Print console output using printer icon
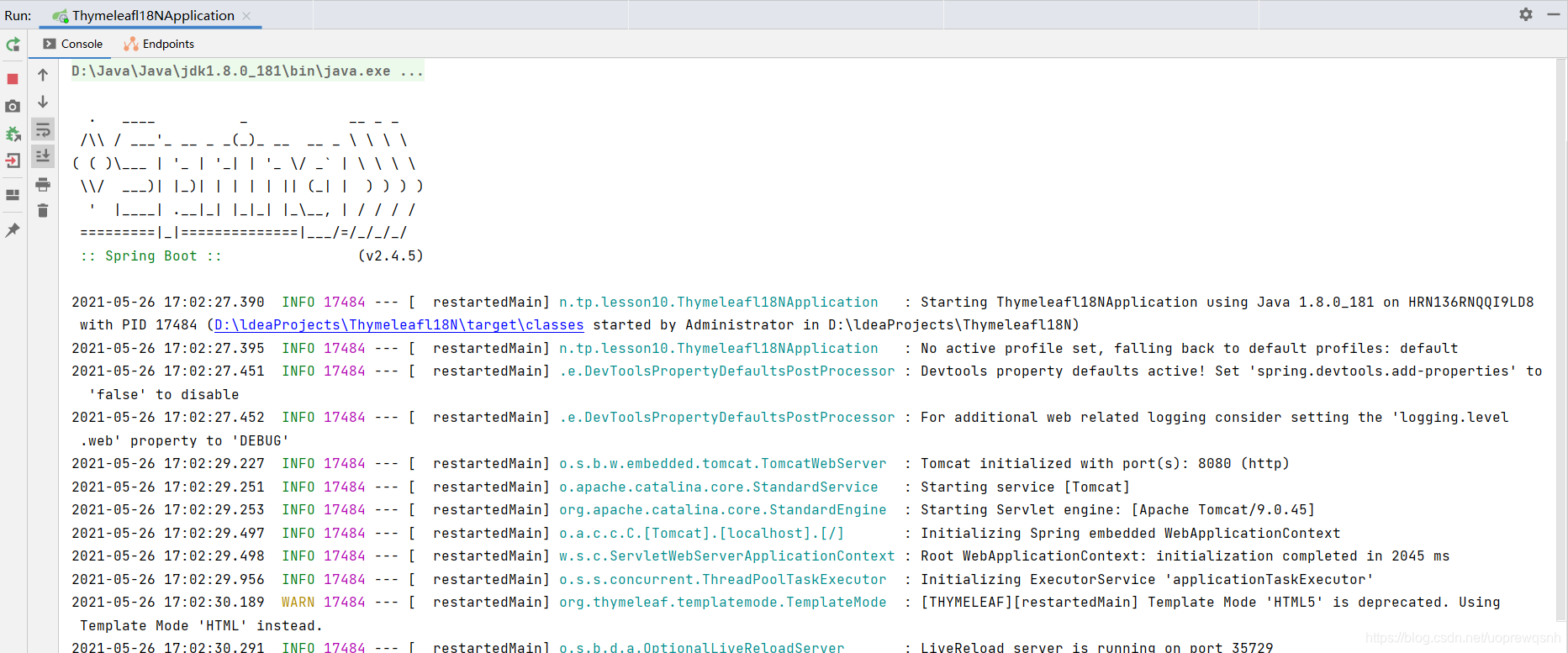1568x653 pixels. pyautogui.click(x=43, y=184)
